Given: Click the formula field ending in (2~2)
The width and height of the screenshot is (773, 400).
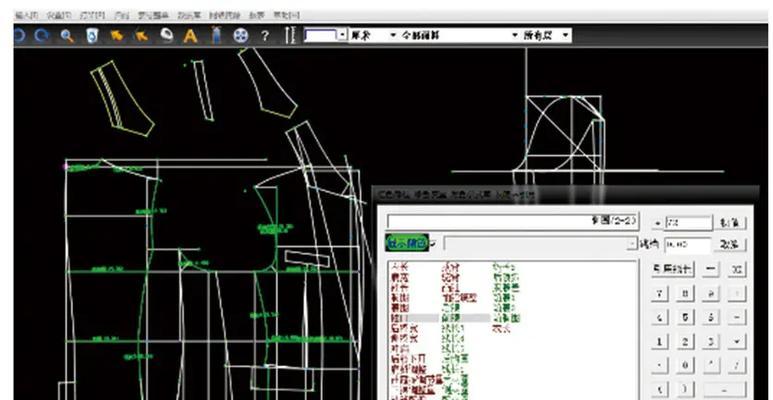Looking at the screenshot, I should click(513, 221).
